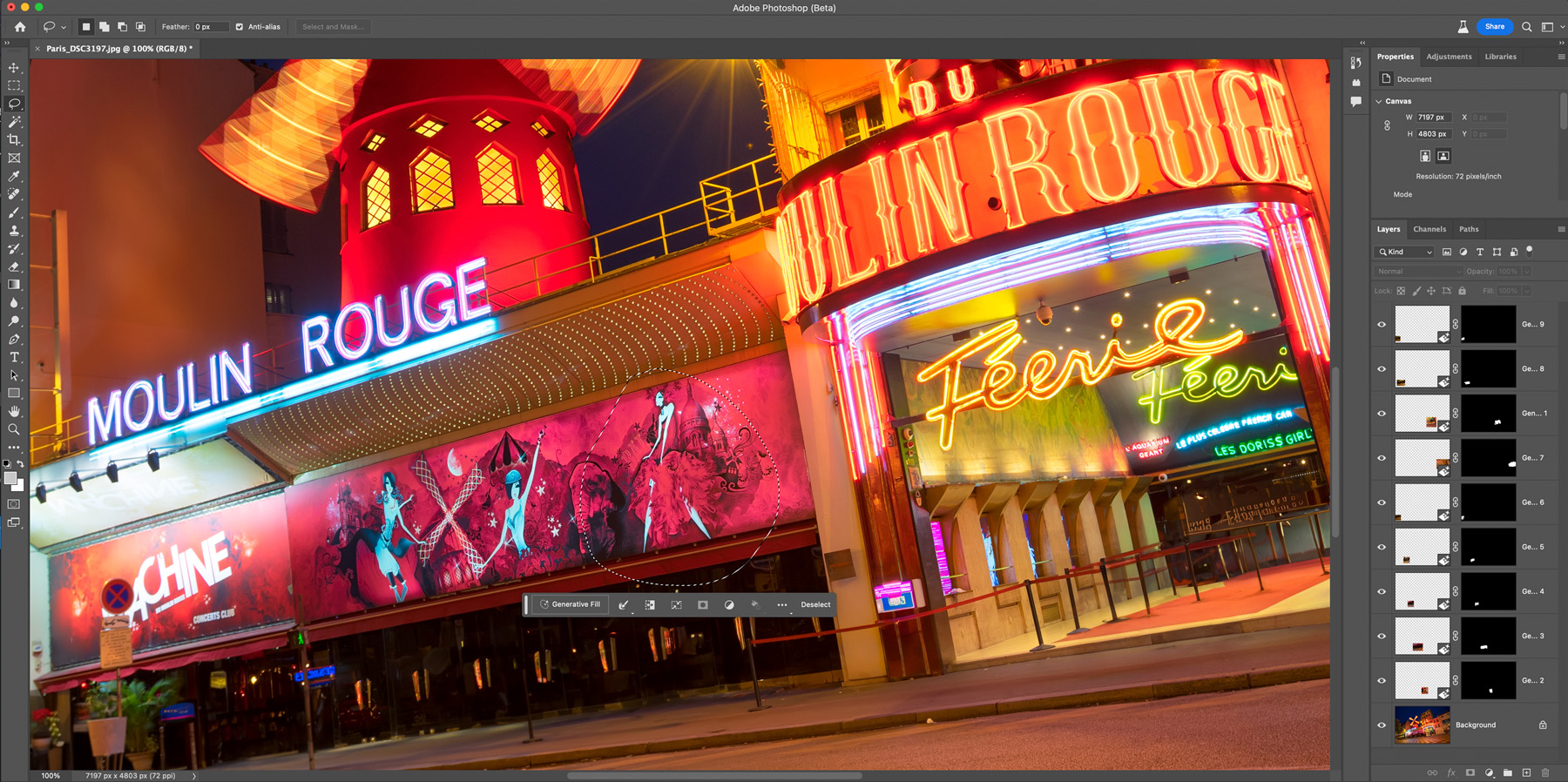Click Create new layer plus icon

click(x=1526, y=772)
